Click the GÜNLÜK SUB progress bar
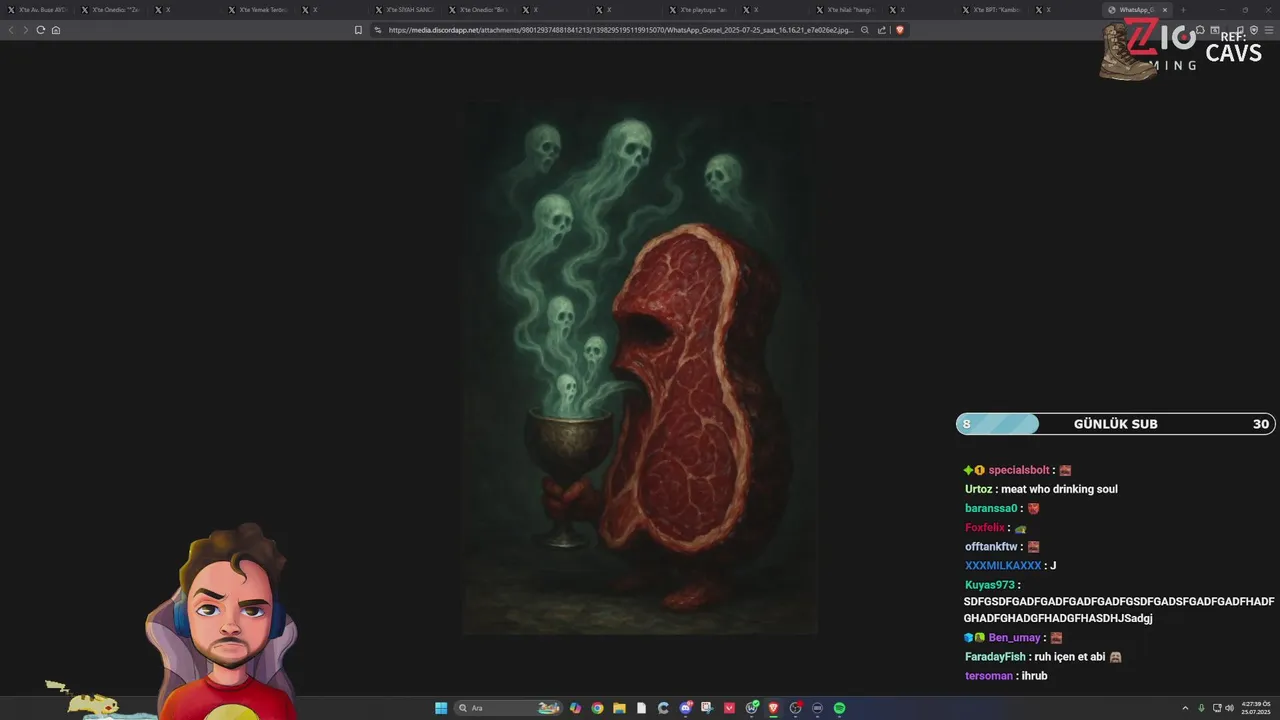The width and height of the screenshot is (1280, 720). pos(1116,424)
